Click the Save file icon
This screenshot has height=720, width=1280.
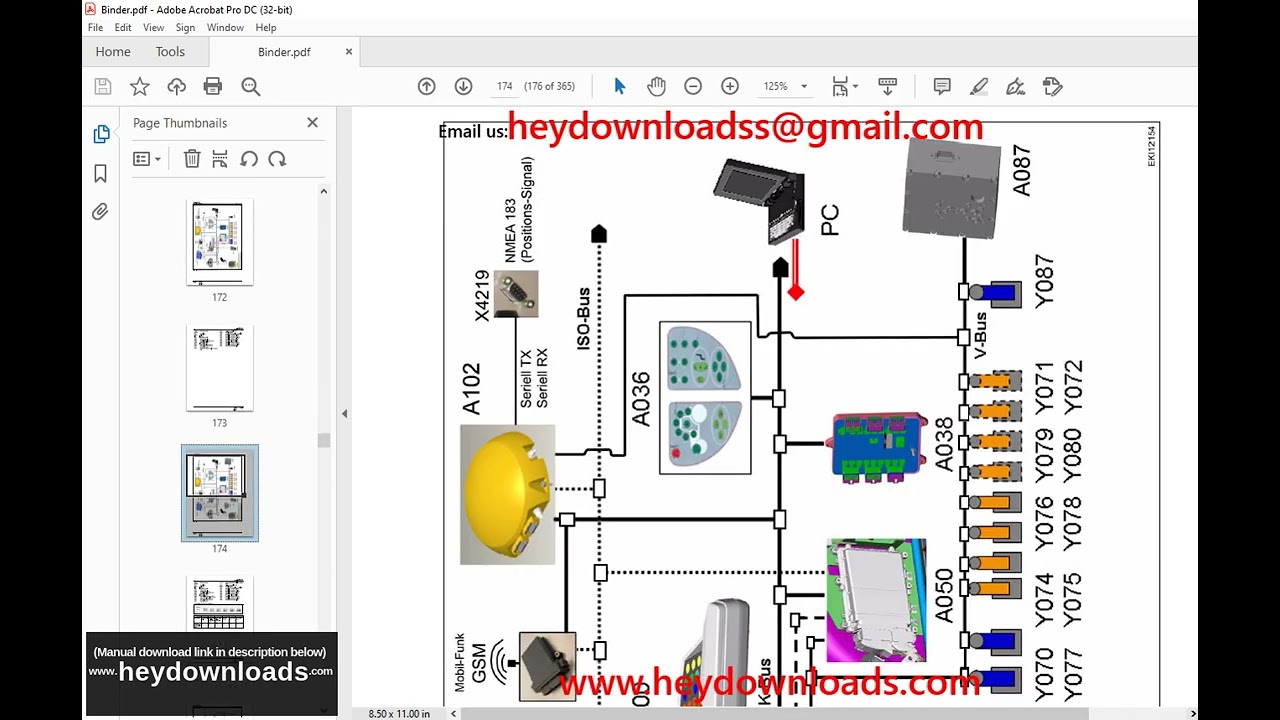click(102, 87)
